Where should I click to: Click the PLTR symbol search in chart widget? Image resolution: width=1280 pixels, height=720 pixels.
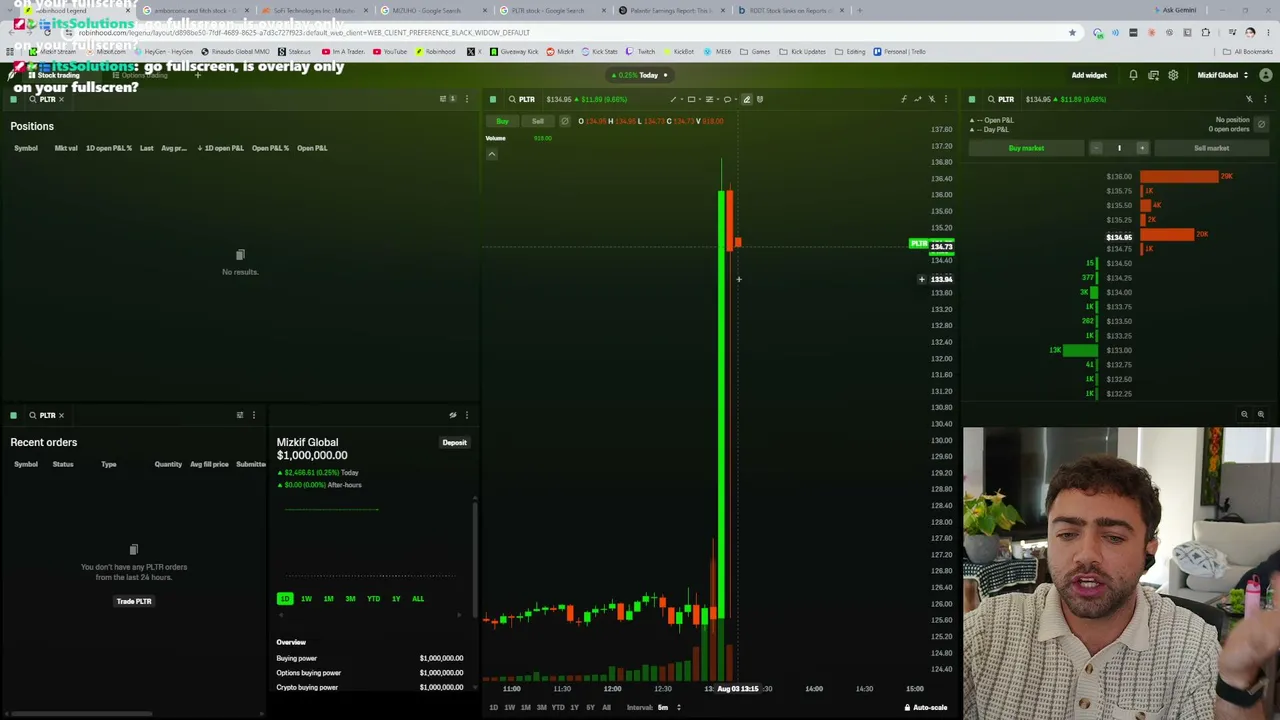(x=521, y=99)
